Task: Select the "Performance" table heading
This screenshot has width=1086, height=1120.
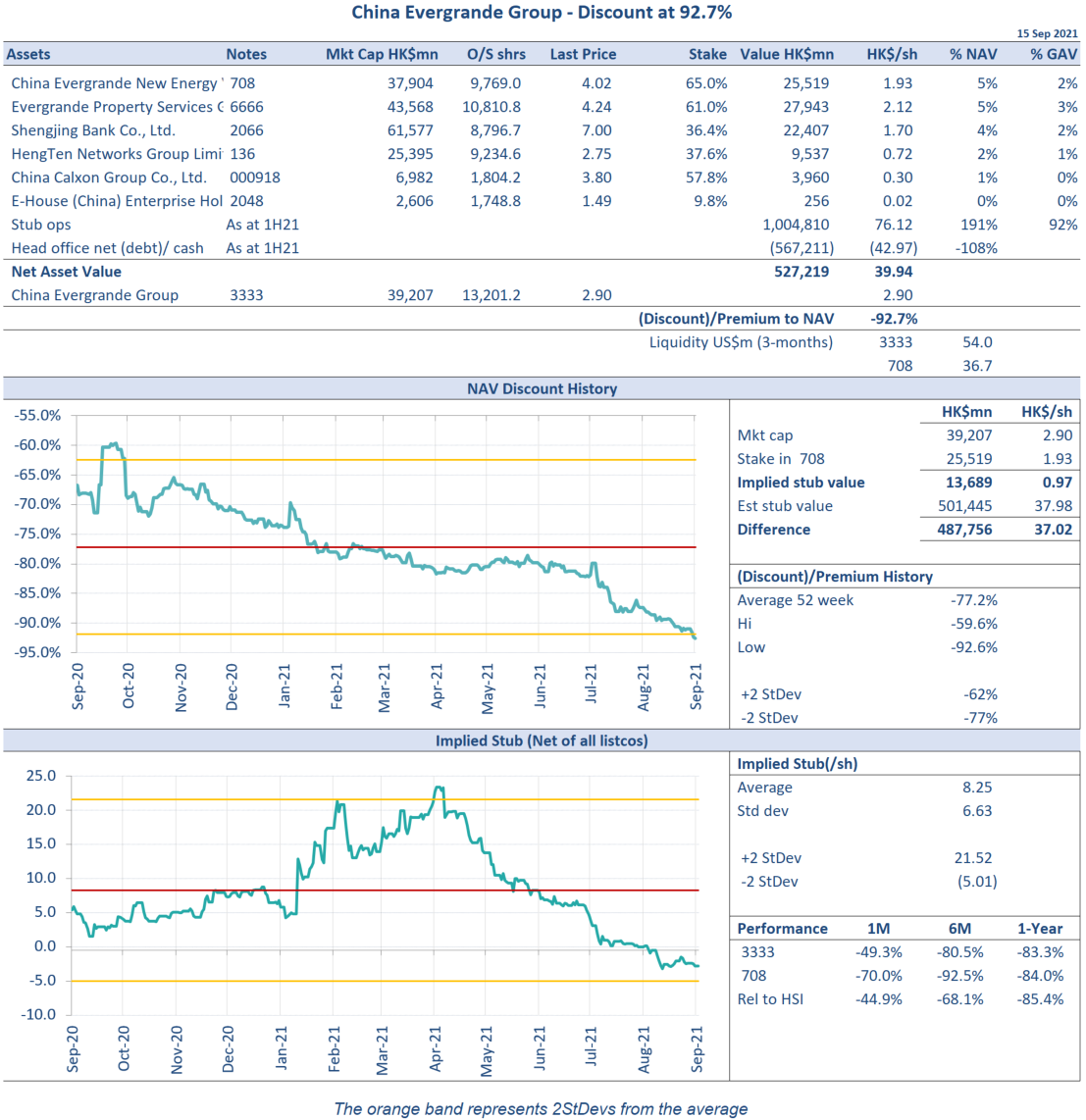Action: pos(782,930)
